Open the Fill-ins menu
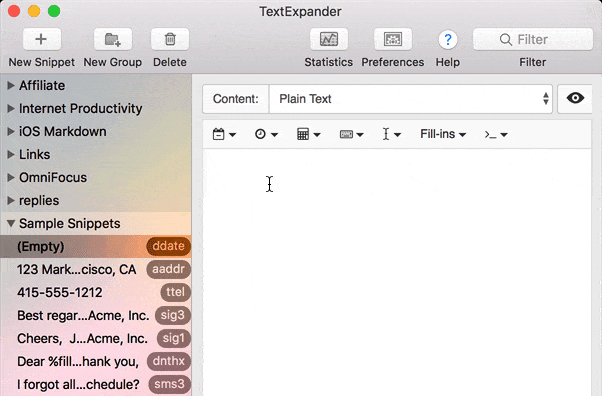This screenshot has height=396, width=602. 443,134
